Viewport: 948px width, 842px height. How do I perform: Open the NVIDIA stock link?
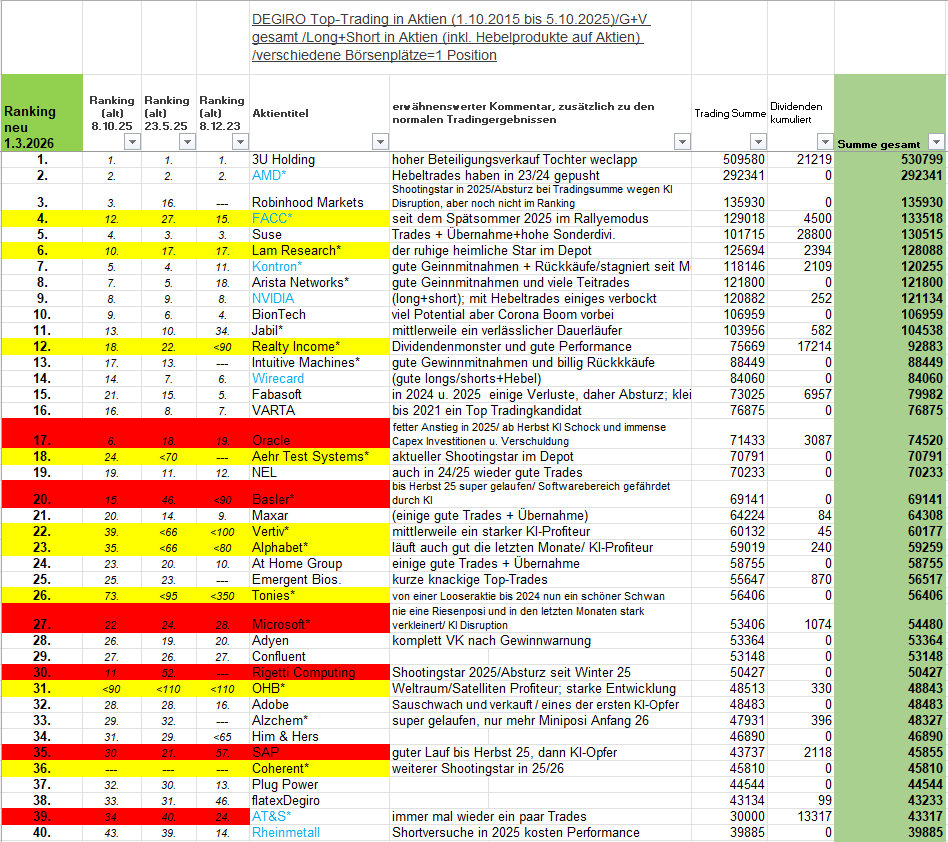point(274,298)
